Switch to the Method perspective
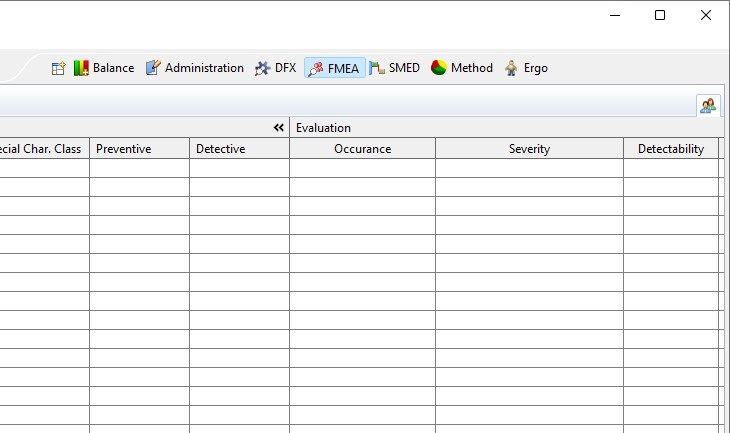The width and height of the screenshot is (730, 433). 462,68
